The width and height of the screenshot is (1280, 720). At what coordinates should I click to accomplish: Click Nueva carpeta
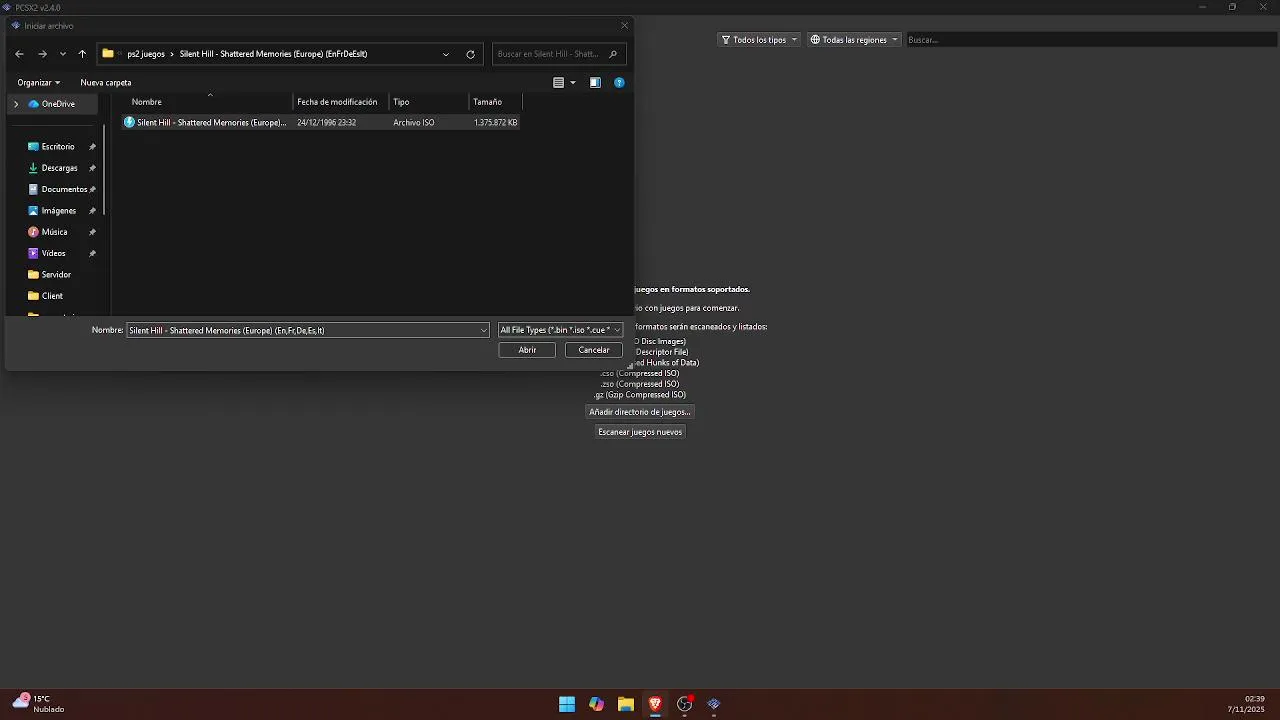[106, 83]
